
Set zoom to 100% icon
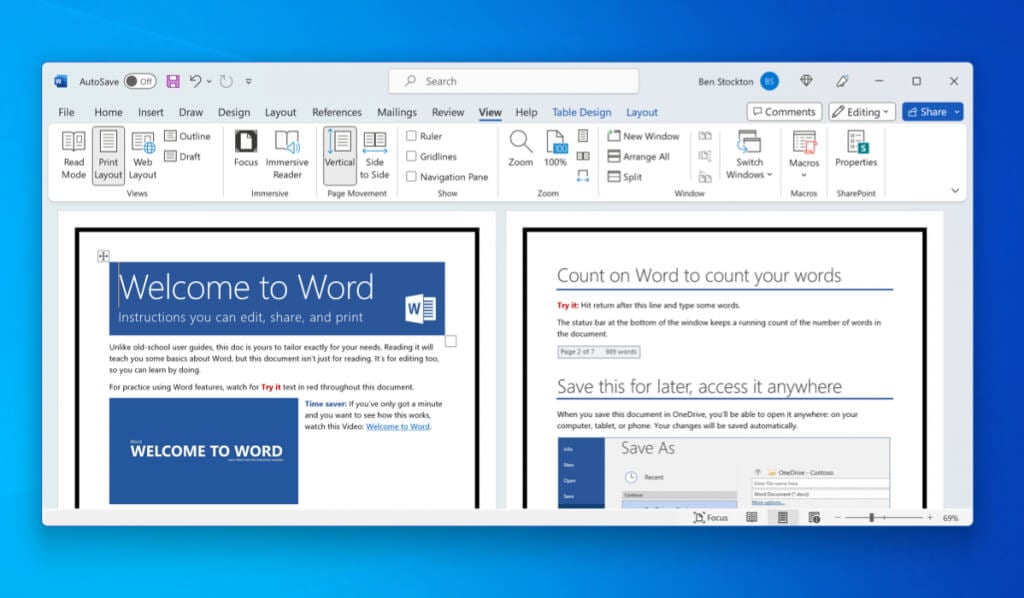click(555, 149)
